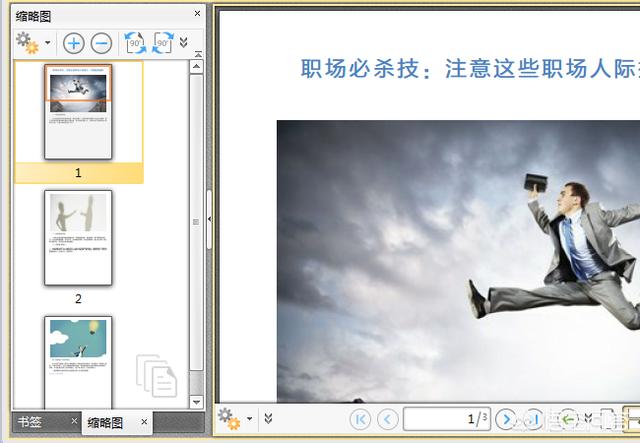
Task: Close the 缩略图 bottom tab
Action: click(x=144, y=422)
